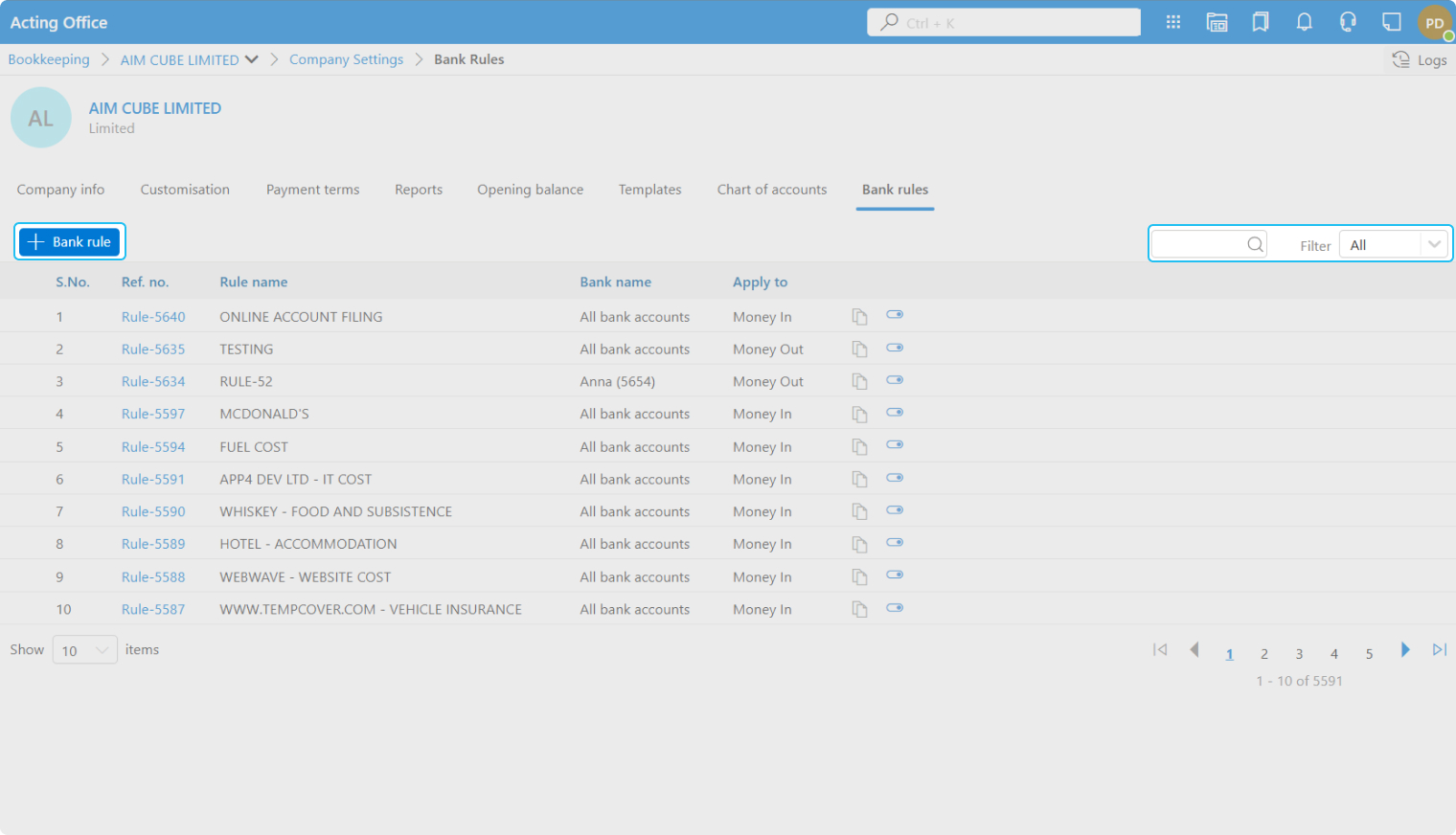The width and height of the screenshot is (1456, 835).
Task: Add a new Bank rule
Action: pos(70,242)
